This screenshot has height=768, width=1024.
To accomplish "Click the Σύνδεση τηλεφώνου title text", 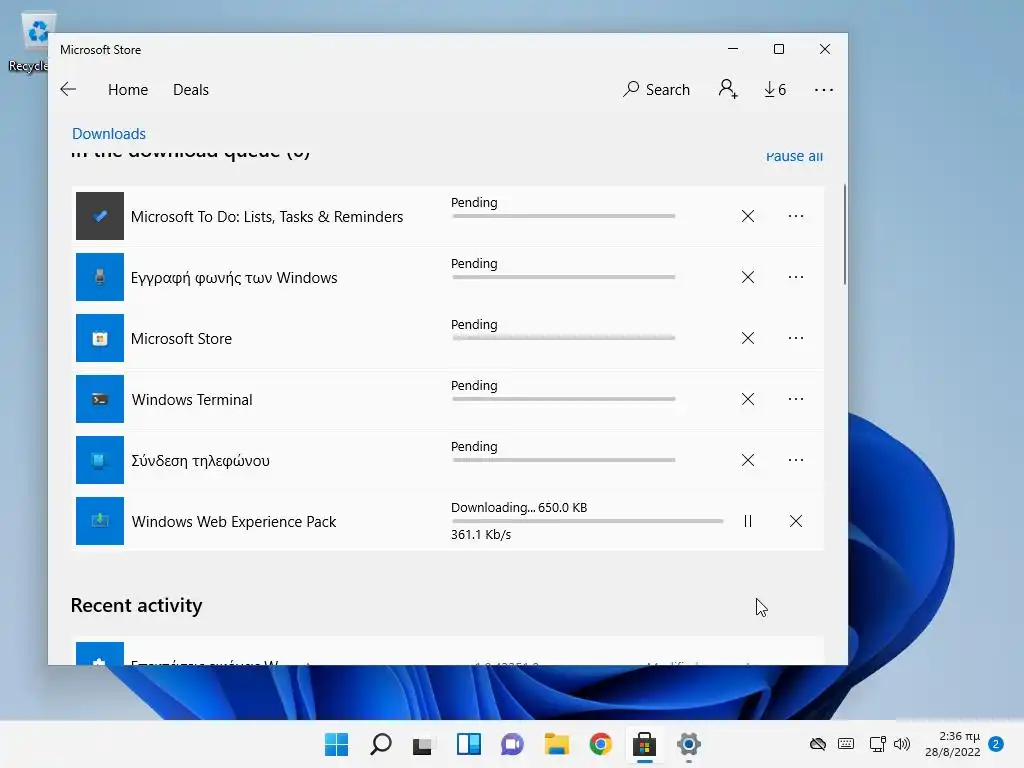I will [x=200, y=461].
